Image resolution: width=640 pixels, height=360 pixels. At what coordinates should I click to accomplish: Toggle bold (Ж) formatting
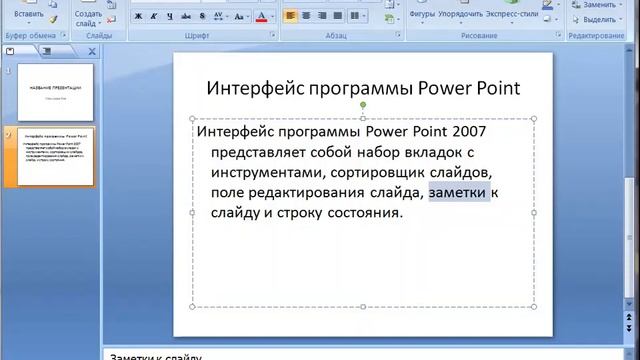[x=138, y=16]
